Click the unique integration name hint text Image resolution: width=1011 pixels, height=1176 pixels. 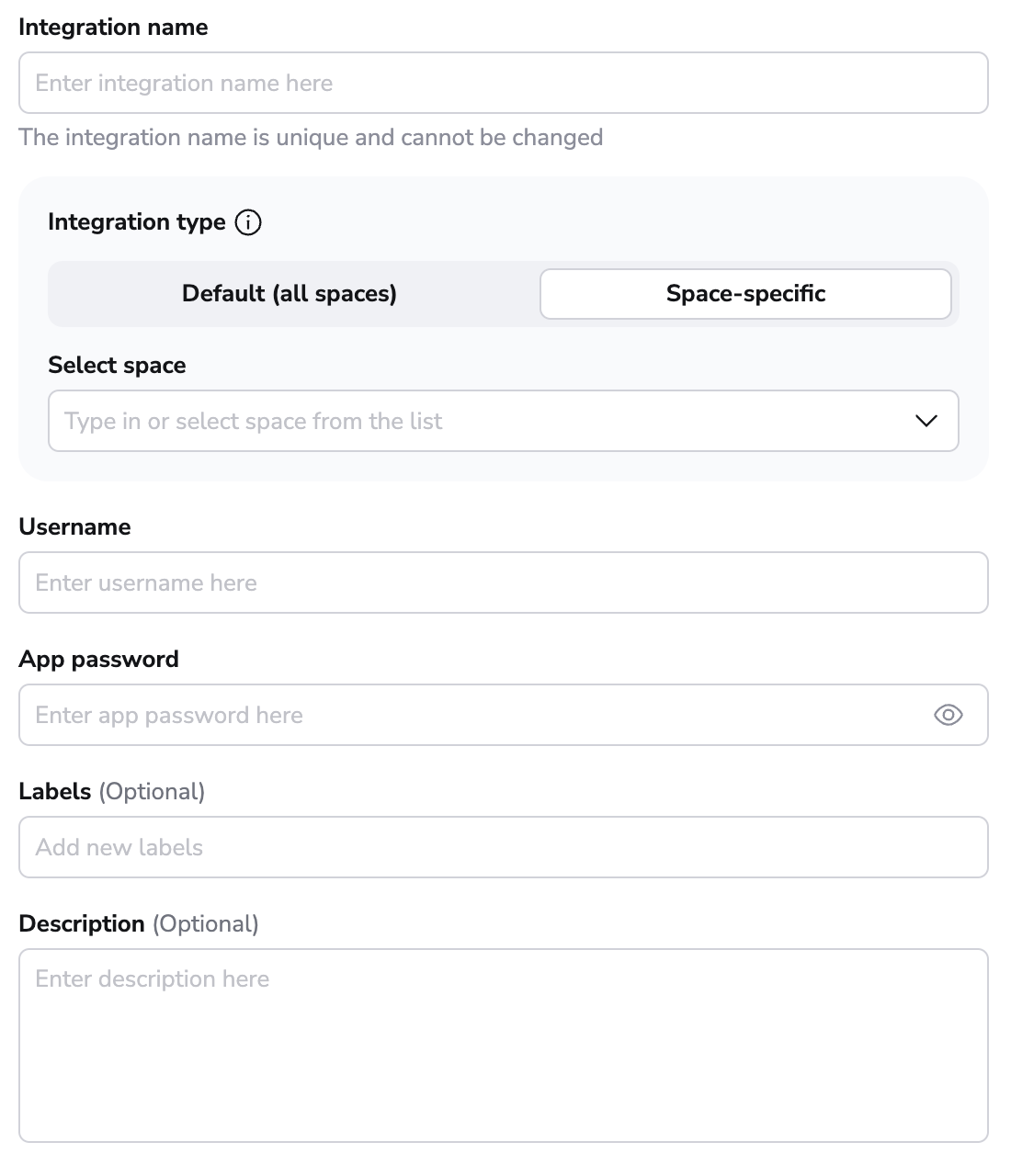pyautogui.click(x=311, y=138)
